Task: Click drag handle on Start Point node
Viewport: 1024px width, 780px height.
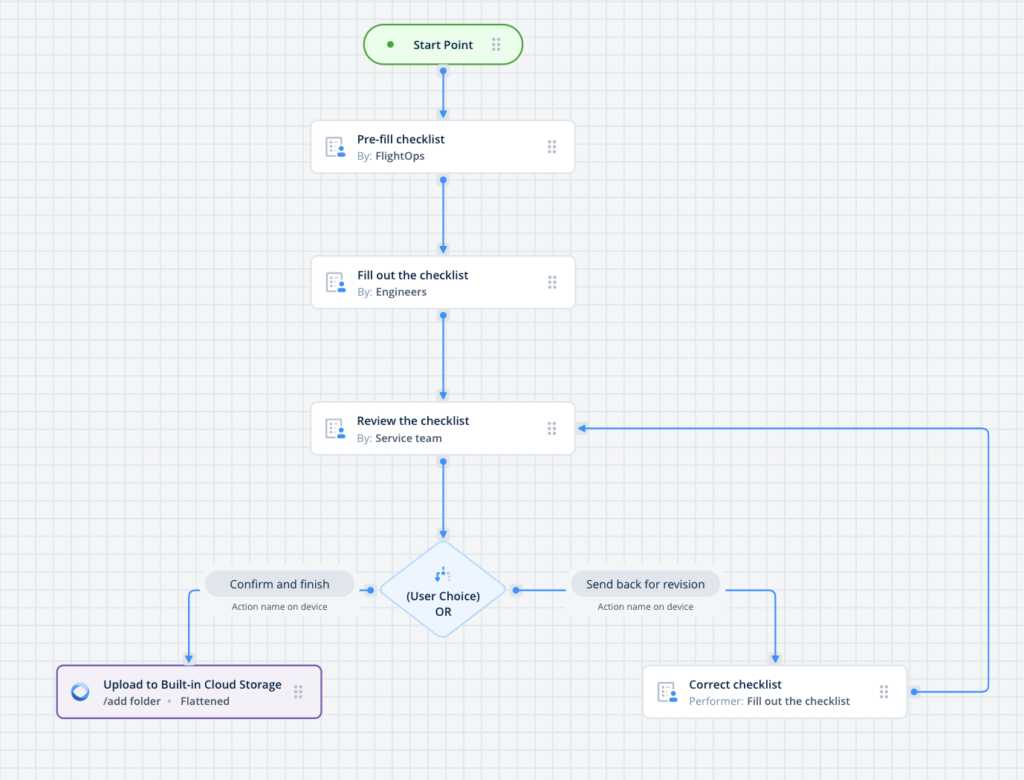Action: point(496,45)
